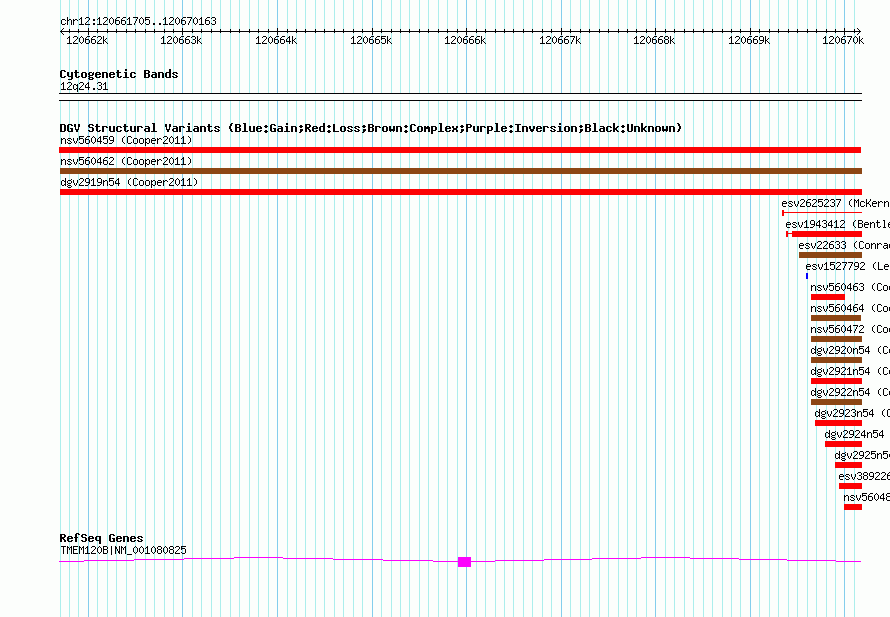
Task: Click the nsv560459 (Cooper2011) red loss bar
Action: click(x=460, y=150)
